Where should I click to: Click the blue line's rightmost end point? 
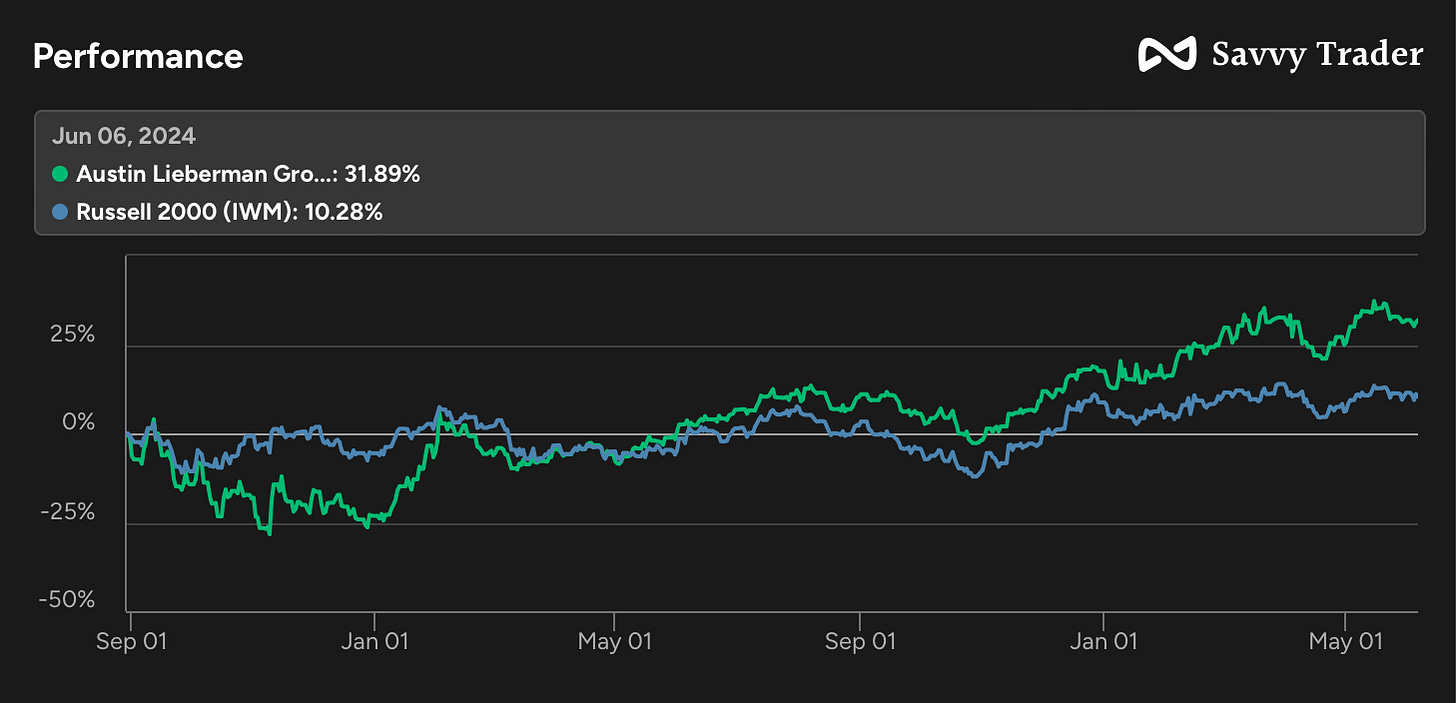click(x=1417, y=395)
